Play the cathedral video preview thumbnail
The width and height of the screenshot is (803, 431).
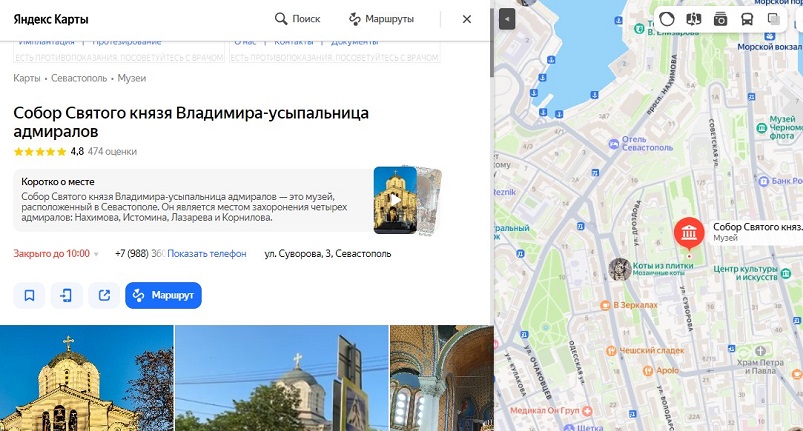pos(395,200)
